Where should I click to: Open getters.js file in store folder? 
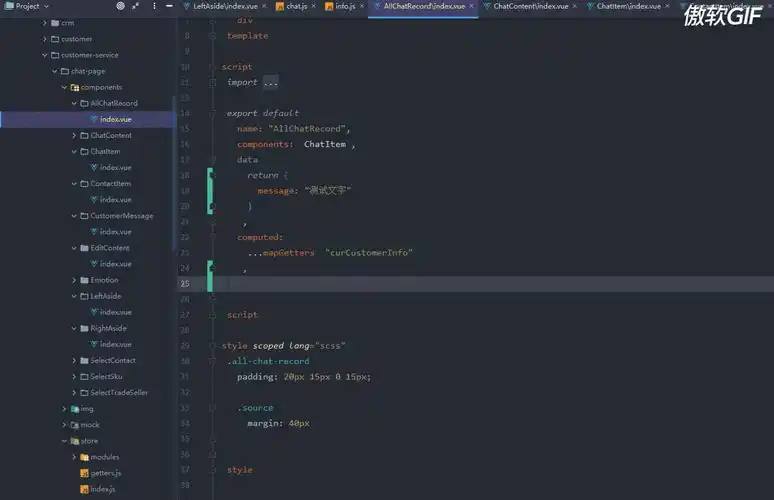(105, 472)
